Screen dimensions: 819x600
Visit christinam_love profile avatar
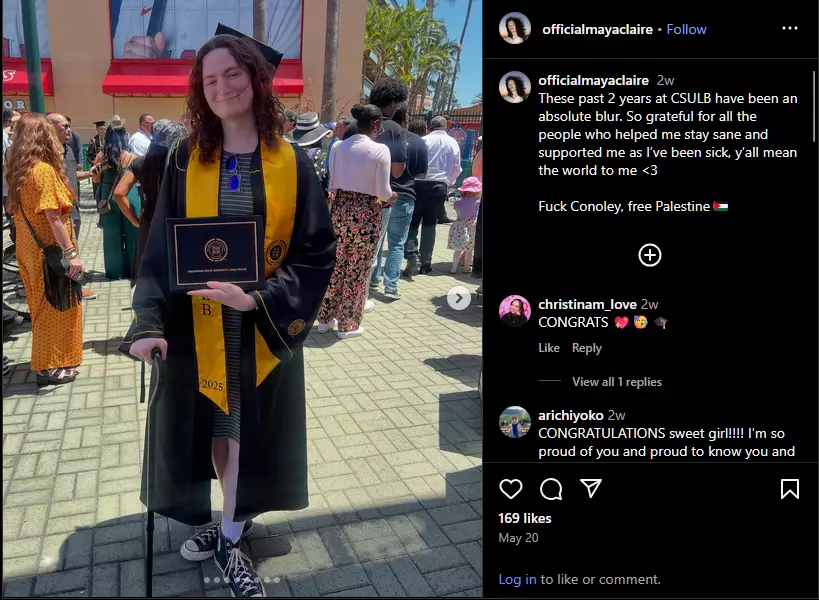tap(515, 311)
